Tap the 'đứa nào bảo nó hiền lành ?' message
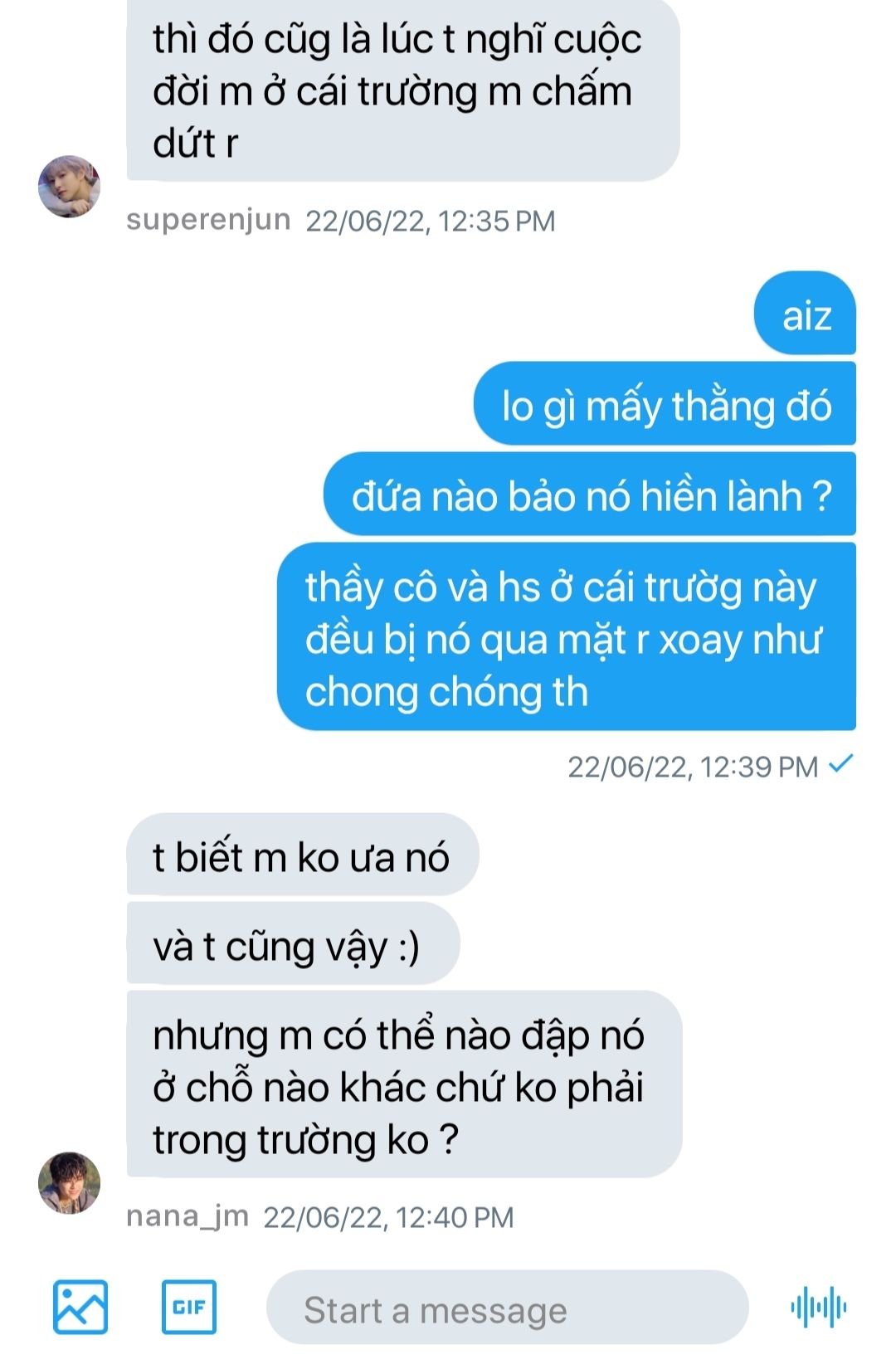Viewport: 896px width, 1369px height. [590, 494]
